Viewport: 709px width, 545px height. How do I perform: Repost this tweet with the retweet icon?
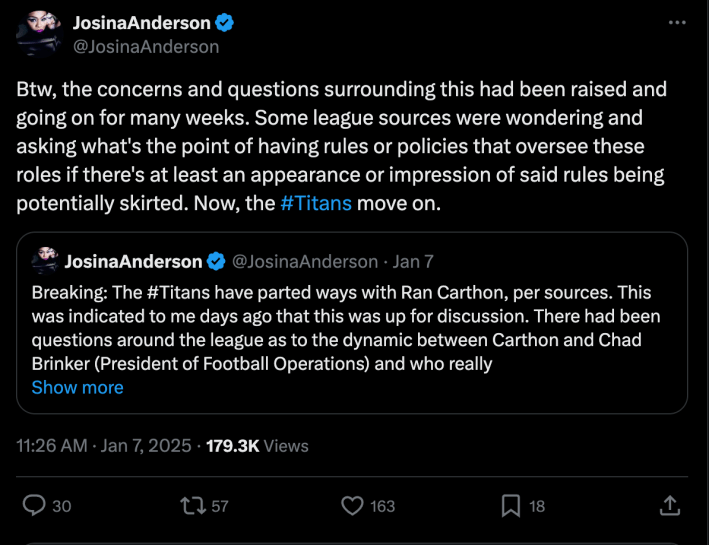(191, 506)
